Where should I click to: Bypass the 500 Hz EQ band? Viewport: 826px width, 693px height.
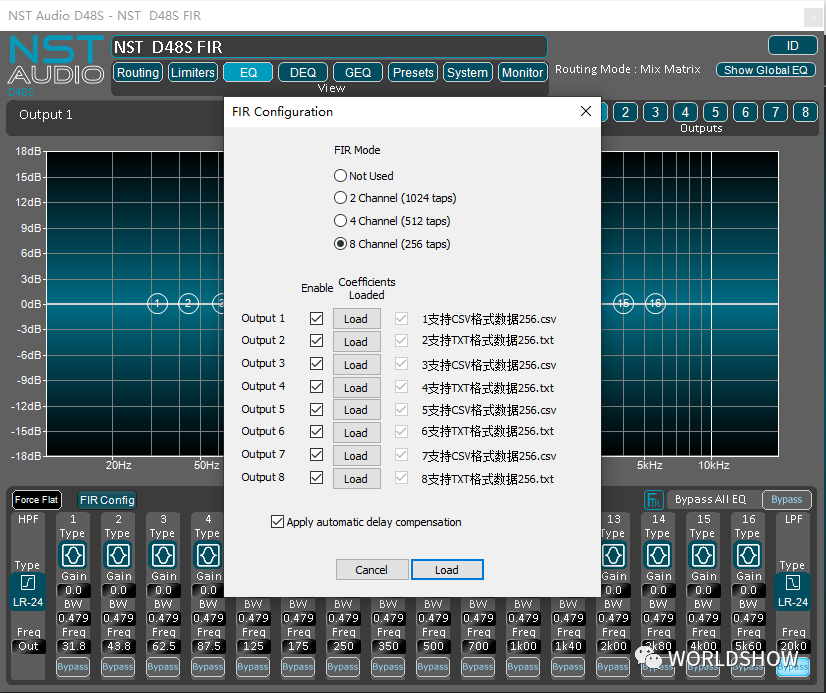point(433,667)
